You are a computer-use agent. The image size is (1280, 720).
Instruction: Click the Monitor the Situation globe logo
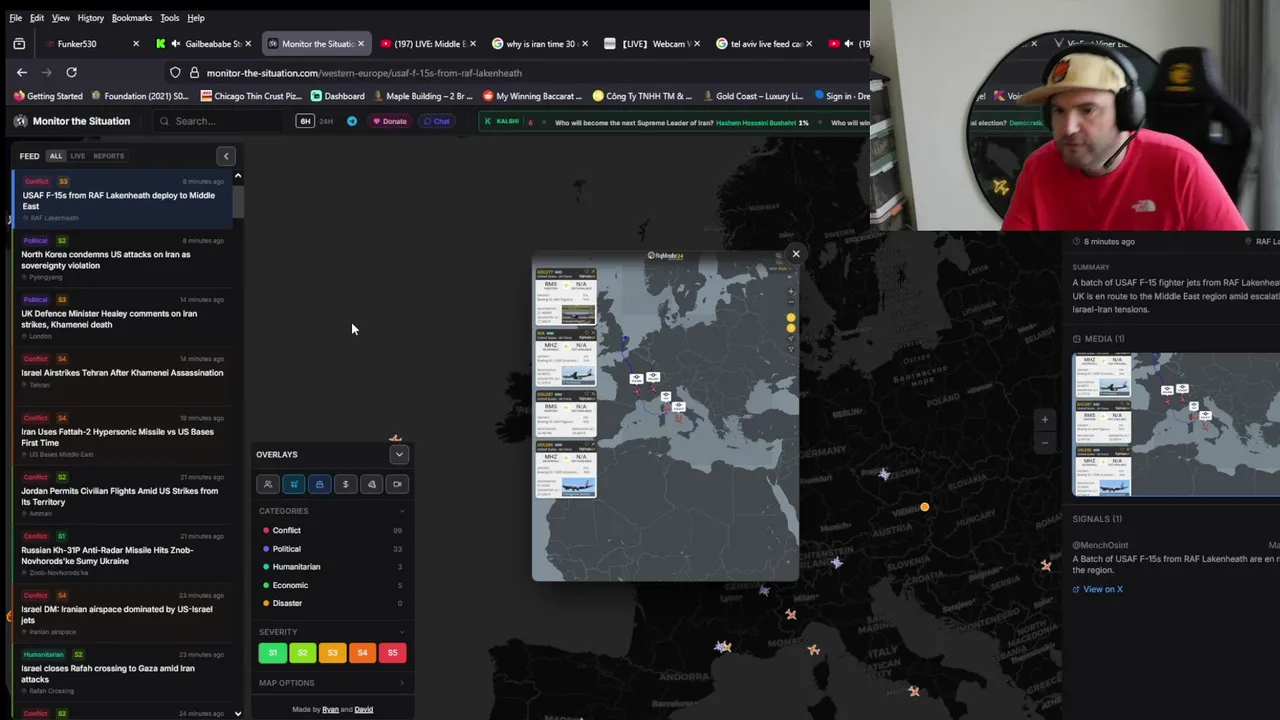pyautogui.click(x=20, y=121)
